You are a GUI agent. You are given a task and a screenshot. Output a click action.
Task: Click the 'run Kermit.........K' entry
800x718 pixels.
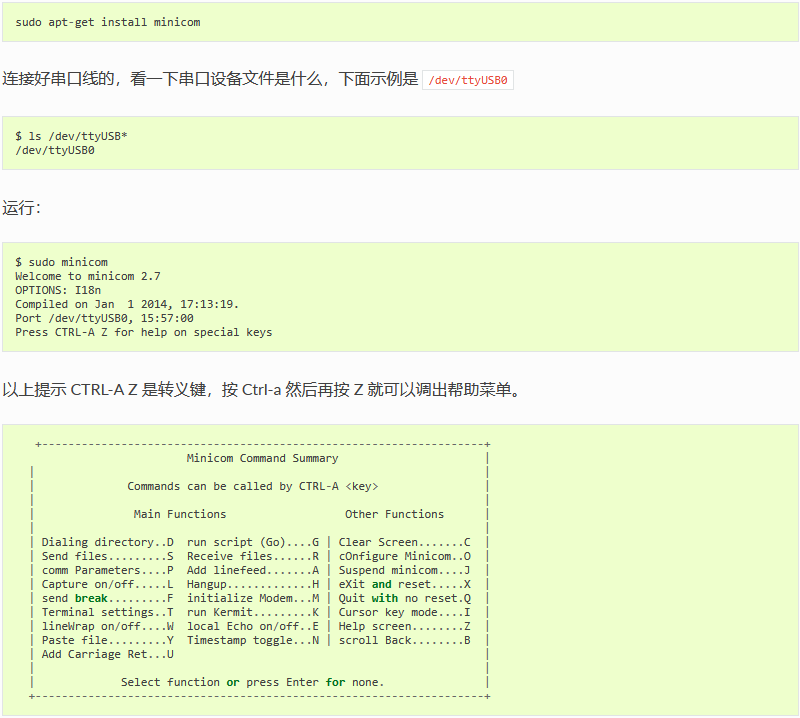point(253,612)
